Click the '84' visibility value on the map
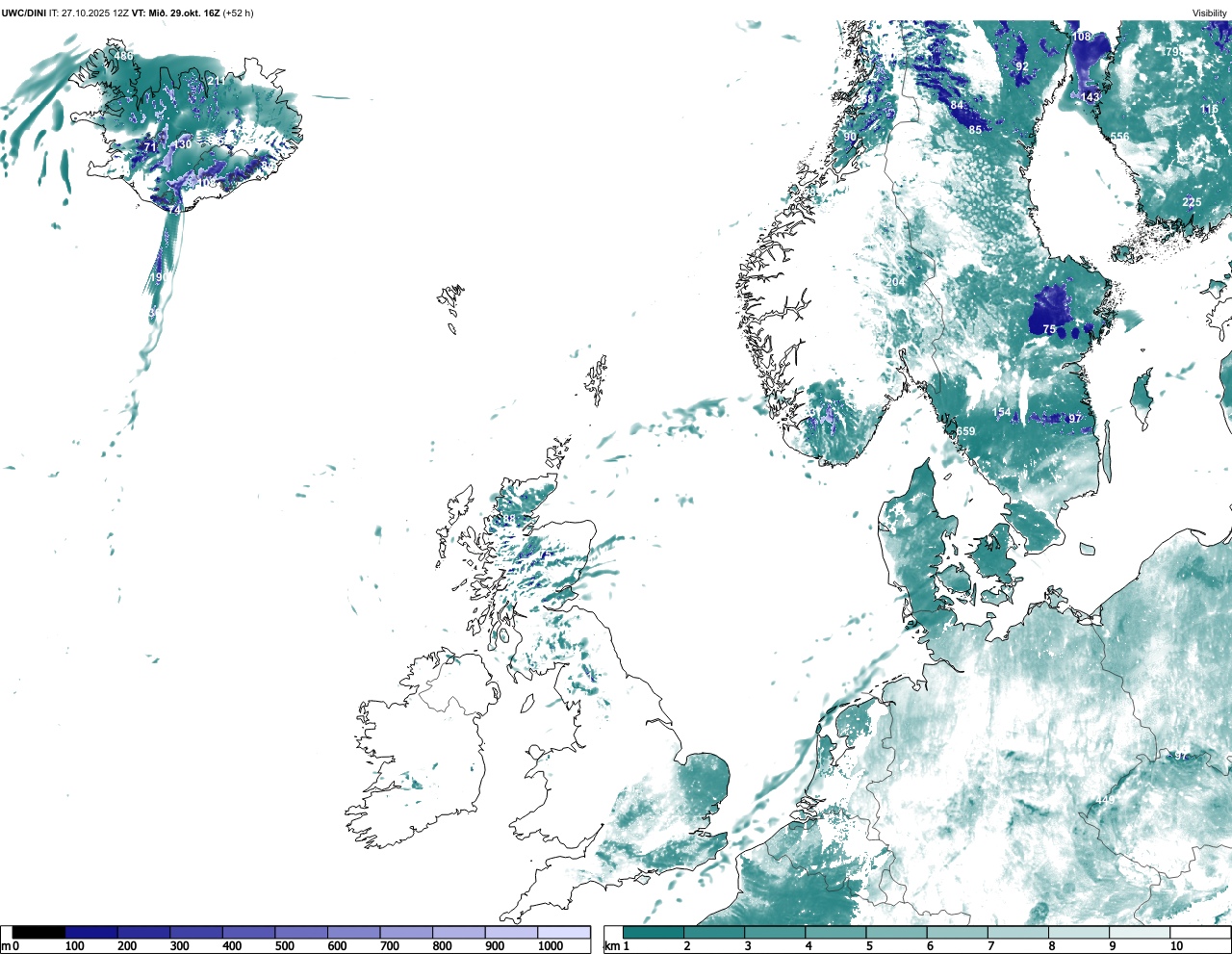The image size is (1232, 954). [957, 105]
